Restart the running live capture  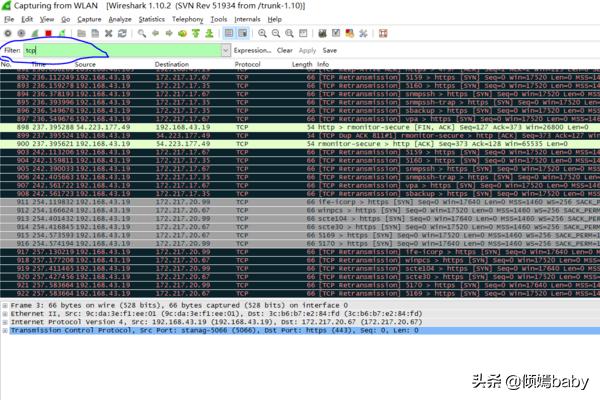[62, 33]
